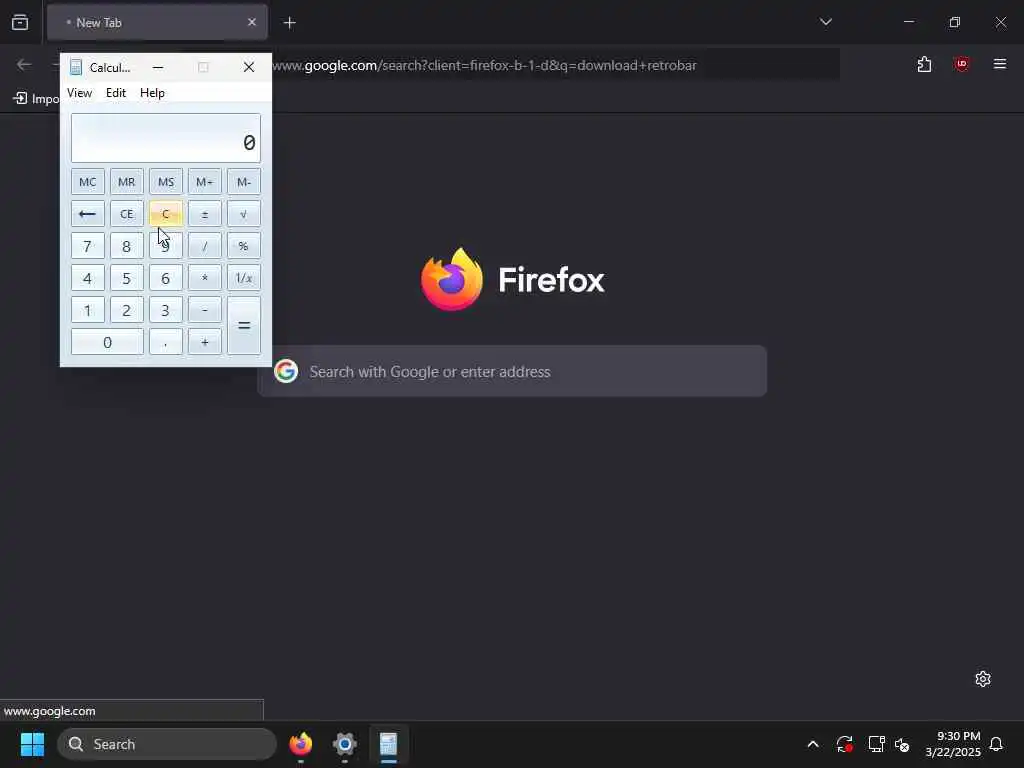Clear all with the C key
This screenshot has height=768, width=1024.
[x=165, y=214]
